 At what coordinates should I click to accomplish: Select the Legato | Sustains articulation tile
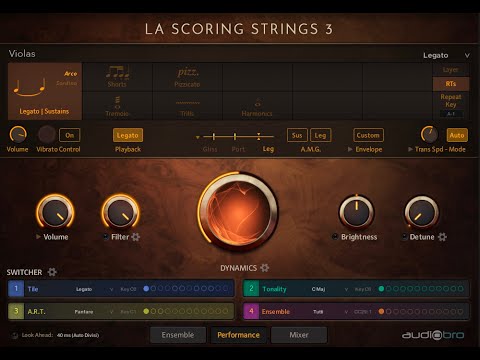click(x=45, y=91)
